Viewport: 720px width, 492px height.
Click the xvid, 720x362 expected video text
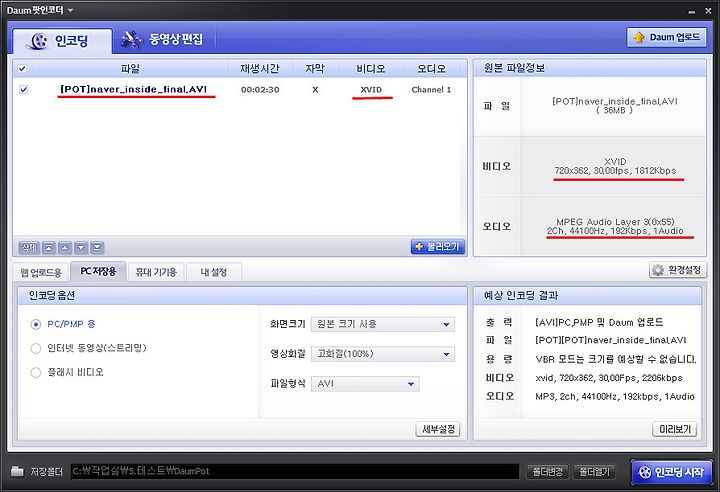pyautogui.click(x=609, y=378)
